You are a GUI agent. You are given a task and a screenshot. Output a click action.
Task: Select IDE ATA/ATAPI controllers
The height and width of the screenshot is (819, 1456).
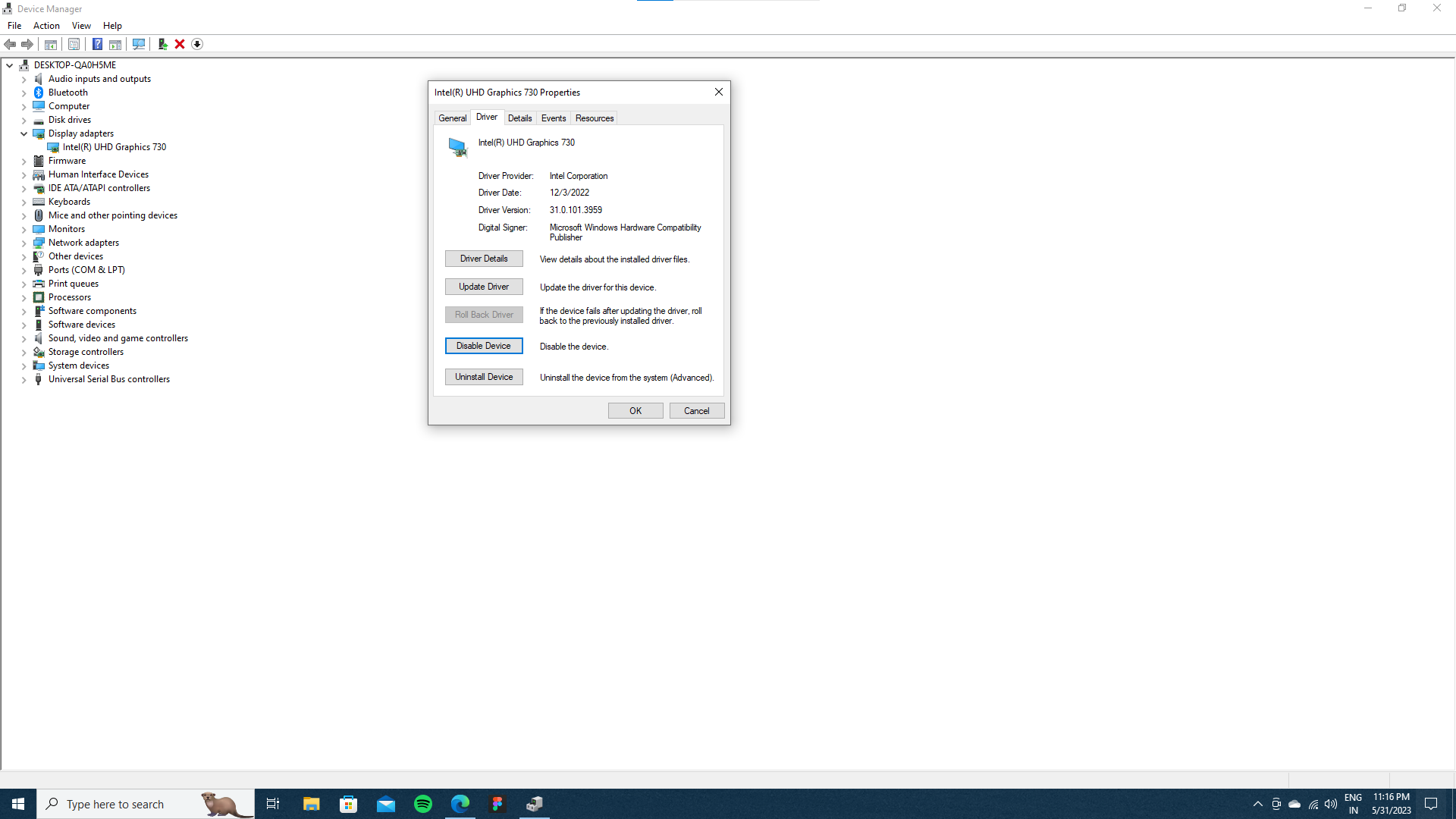(99, 188)
